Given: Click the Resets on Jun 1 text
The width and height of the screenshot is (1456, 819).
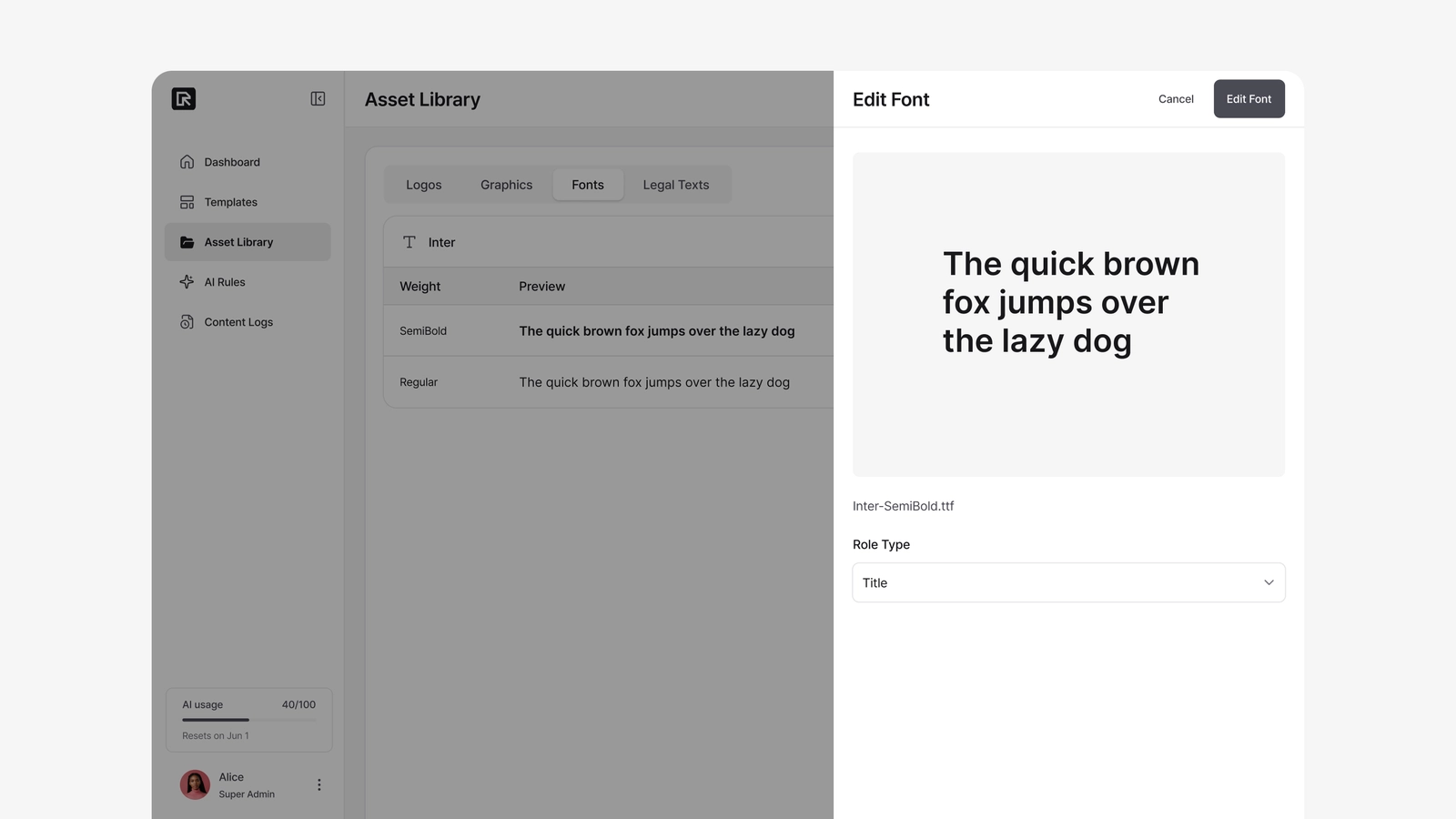Looking at the screenshot, I should [x=215, y=735].
